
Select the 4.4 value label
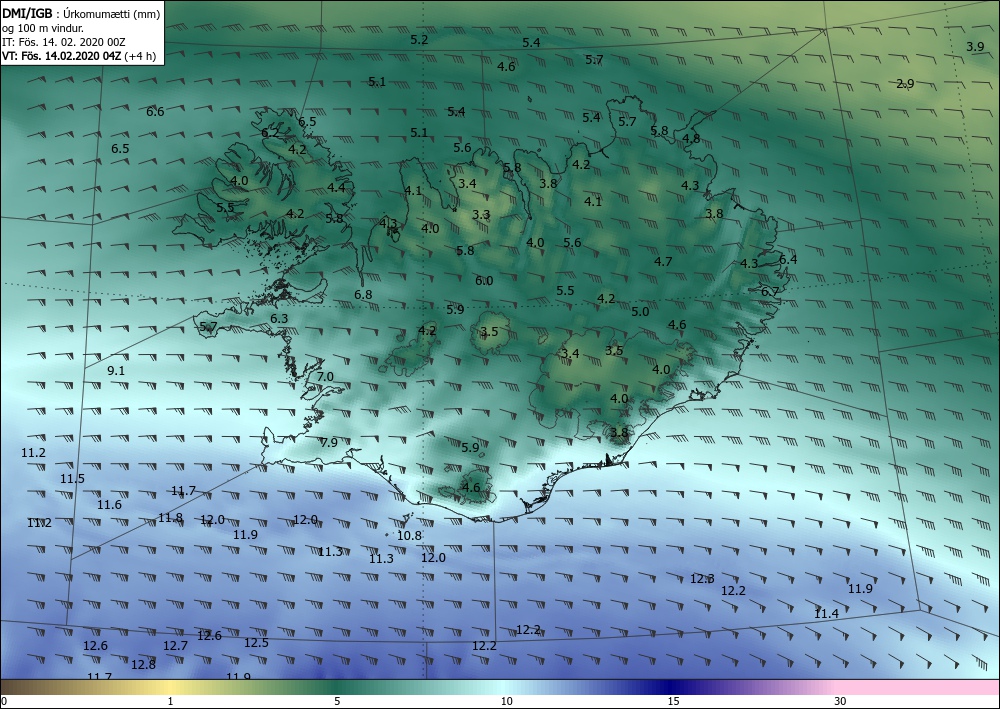(336, 187)
